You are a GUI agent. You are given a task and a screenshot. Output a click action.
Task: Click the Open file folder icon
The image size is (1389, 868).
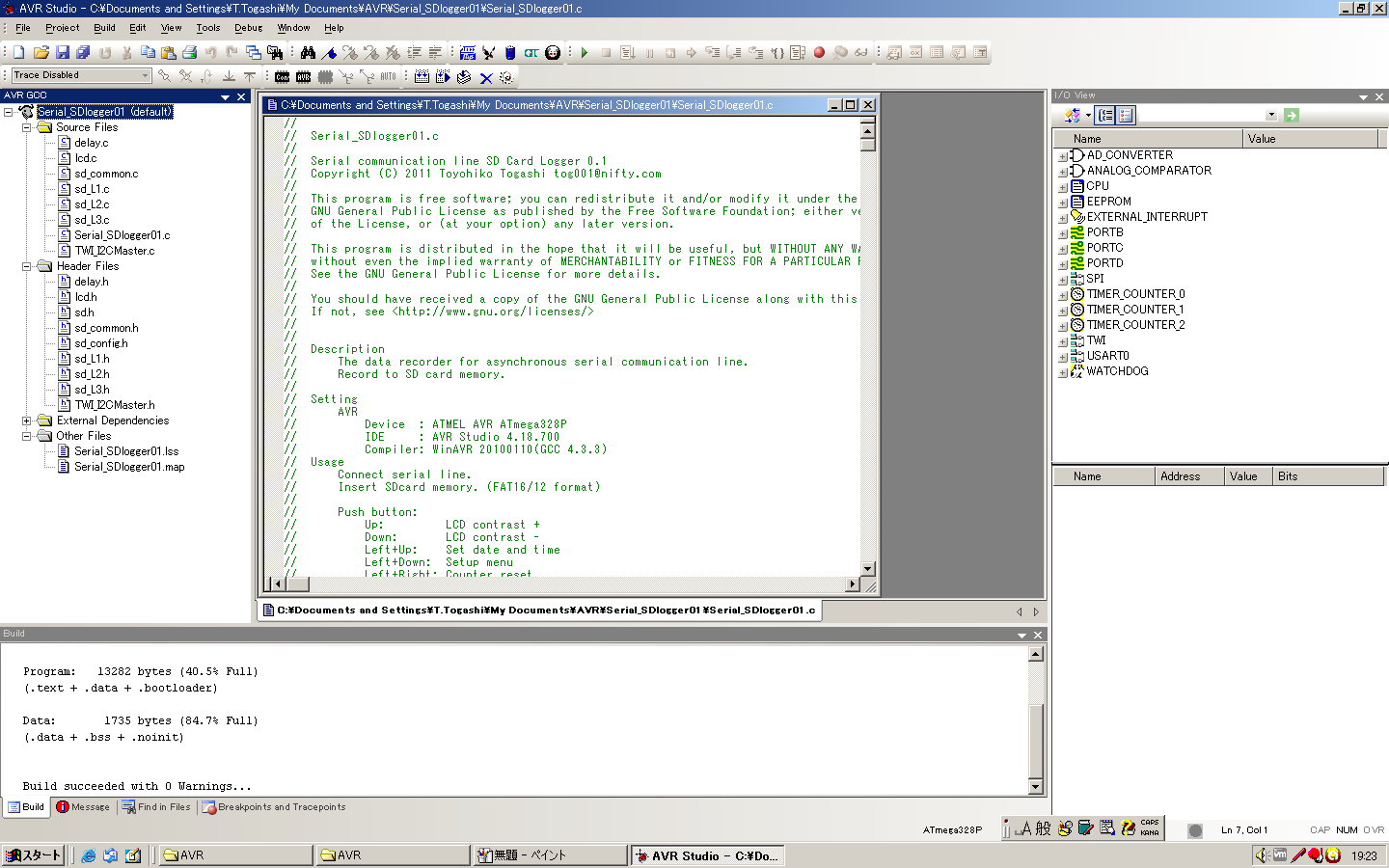point(41,53)
